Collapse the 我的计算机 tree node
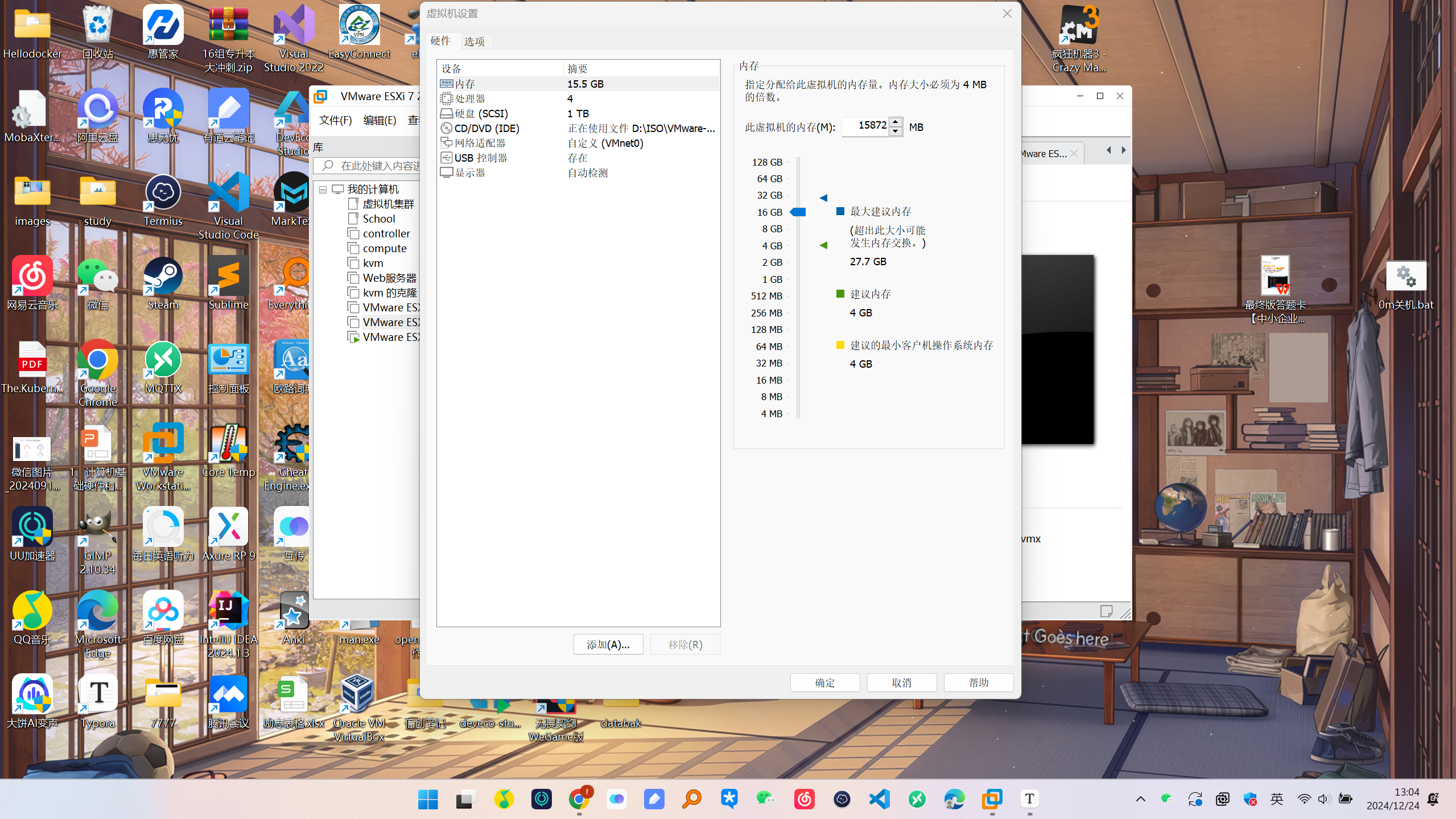The width and height of the screenshot is (1456, 819). [x=323, y=190]
